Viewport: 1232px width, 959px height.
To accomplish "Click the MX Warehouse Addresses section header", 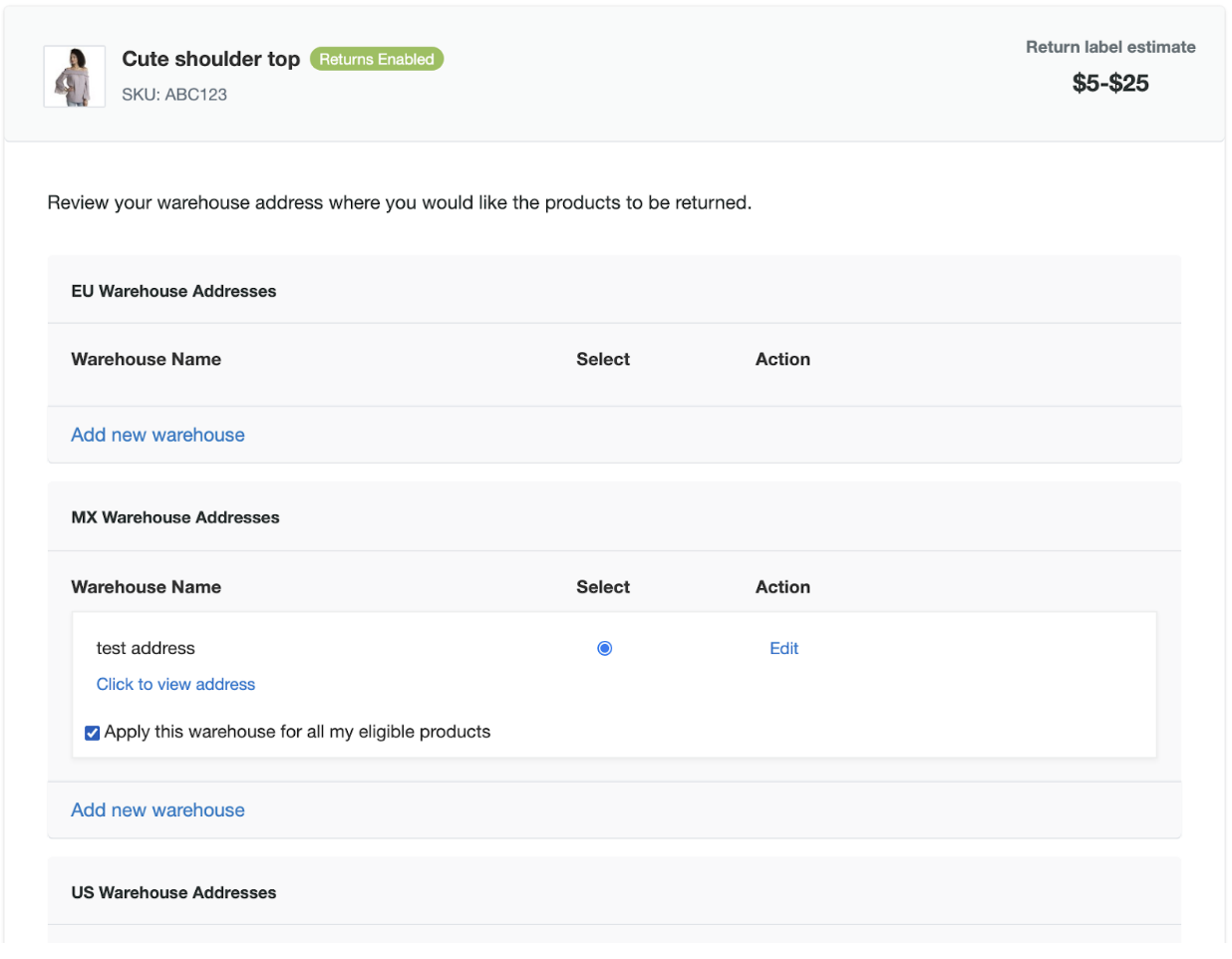I will 175,518.
